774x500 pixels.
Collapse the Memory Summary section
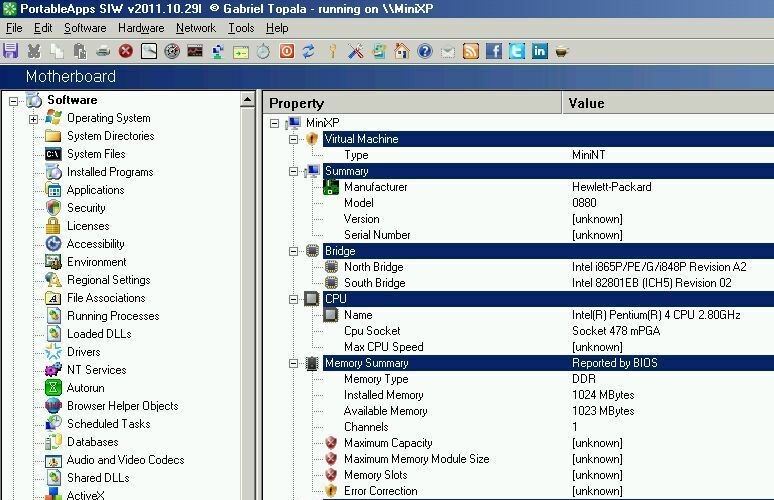293,363
